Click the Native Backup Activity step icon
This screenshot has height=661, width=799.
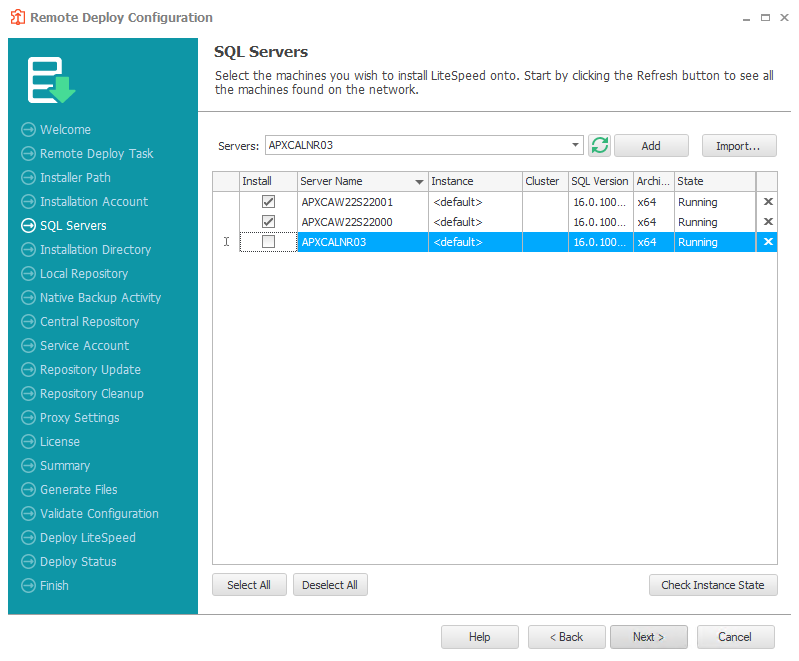(29, 298)
